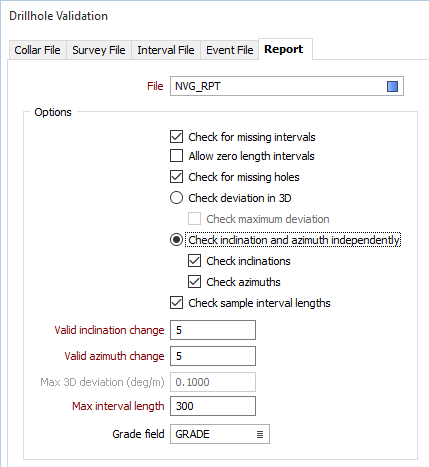Toggle Check for missing intervals checkbox
This screenshot has width=429, height=467.
pyautogui.click(x=176, y=137)
